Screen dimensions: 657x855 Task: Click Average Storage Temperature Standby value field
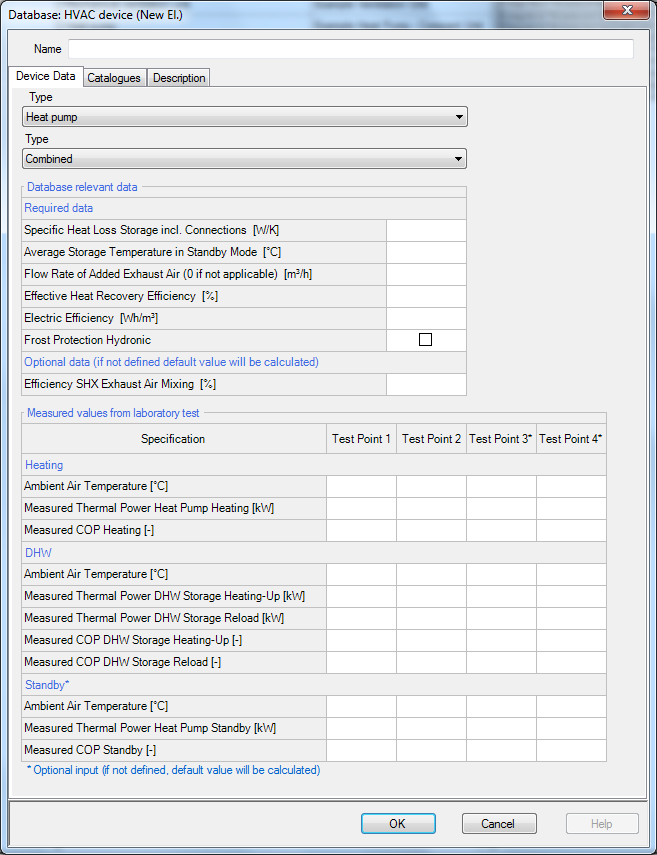[426, 252]
